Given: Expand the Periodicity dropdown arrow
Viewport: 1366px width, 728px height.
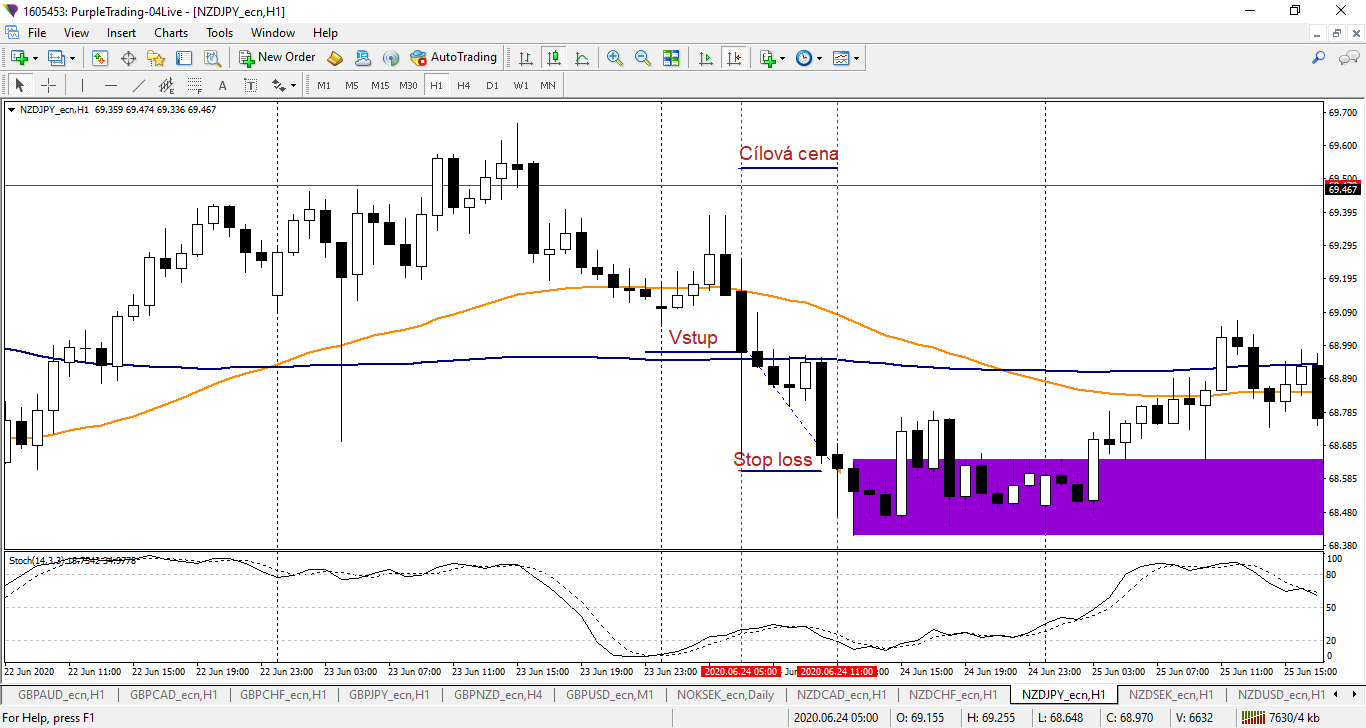Looking at the screenshot, I should pyautogui.click(x=820, y=58).
